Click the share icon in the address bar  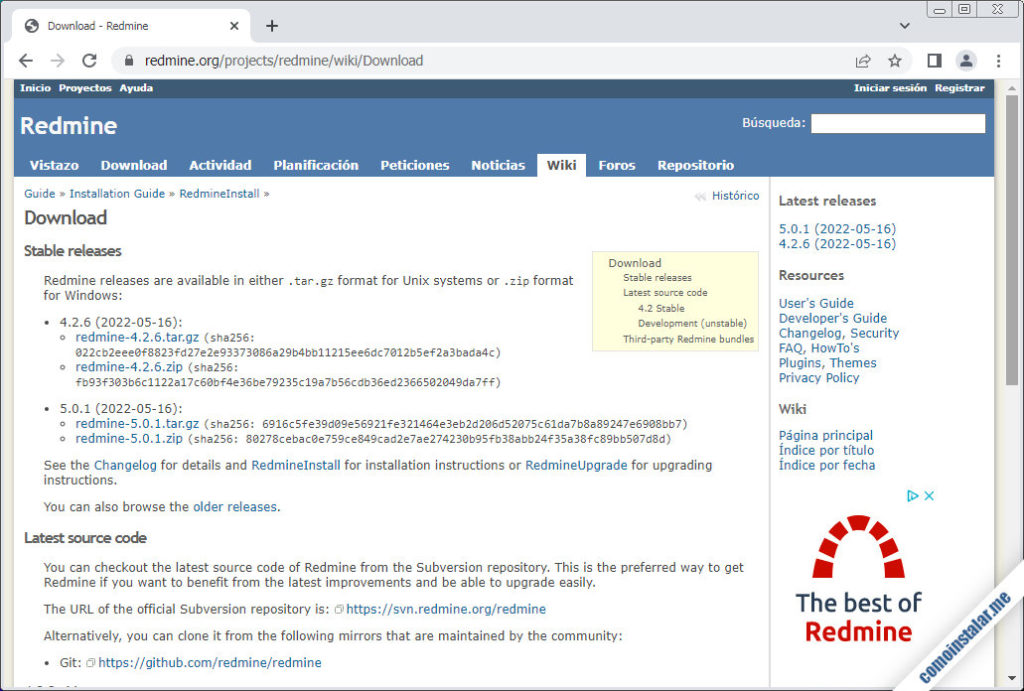pyautogui.click(x=862, y=61)
